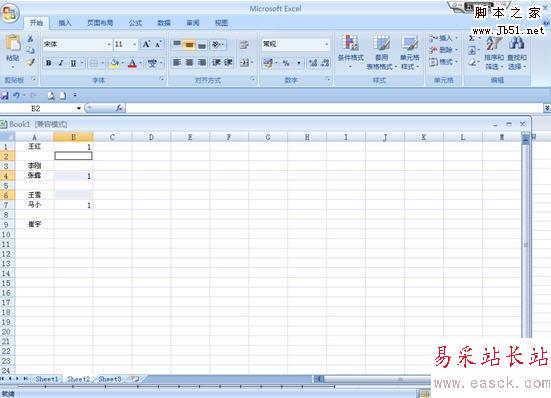The width and height of the screenshot is (551, 398).
Task: Toggle Italic formatting
Action: [x=61, y=63]
